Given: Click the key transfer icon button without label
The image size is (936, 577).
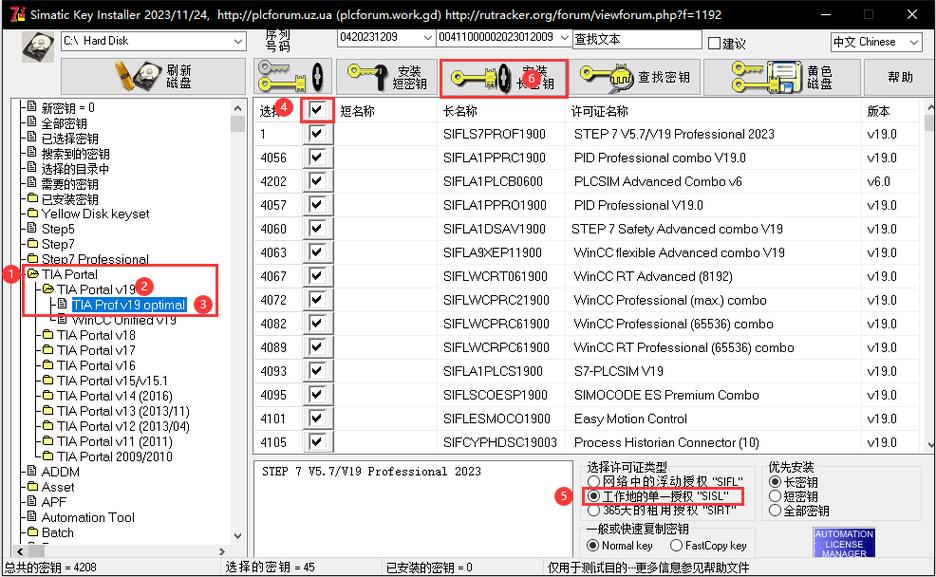Looking at the screenshot, I should 291,77.
